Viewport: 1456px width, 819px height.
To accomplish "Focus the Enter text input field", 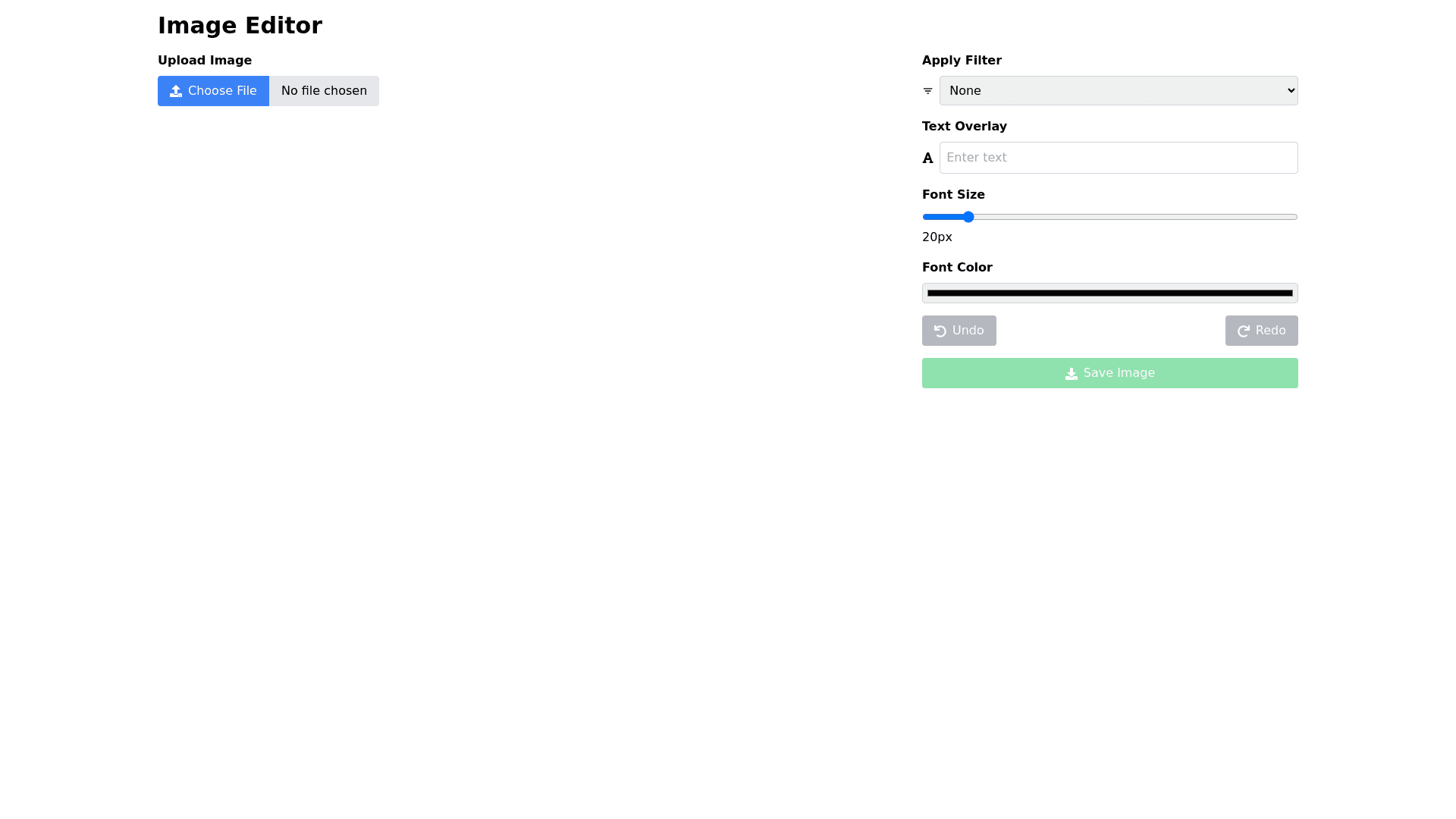I will click(1119, 158).
